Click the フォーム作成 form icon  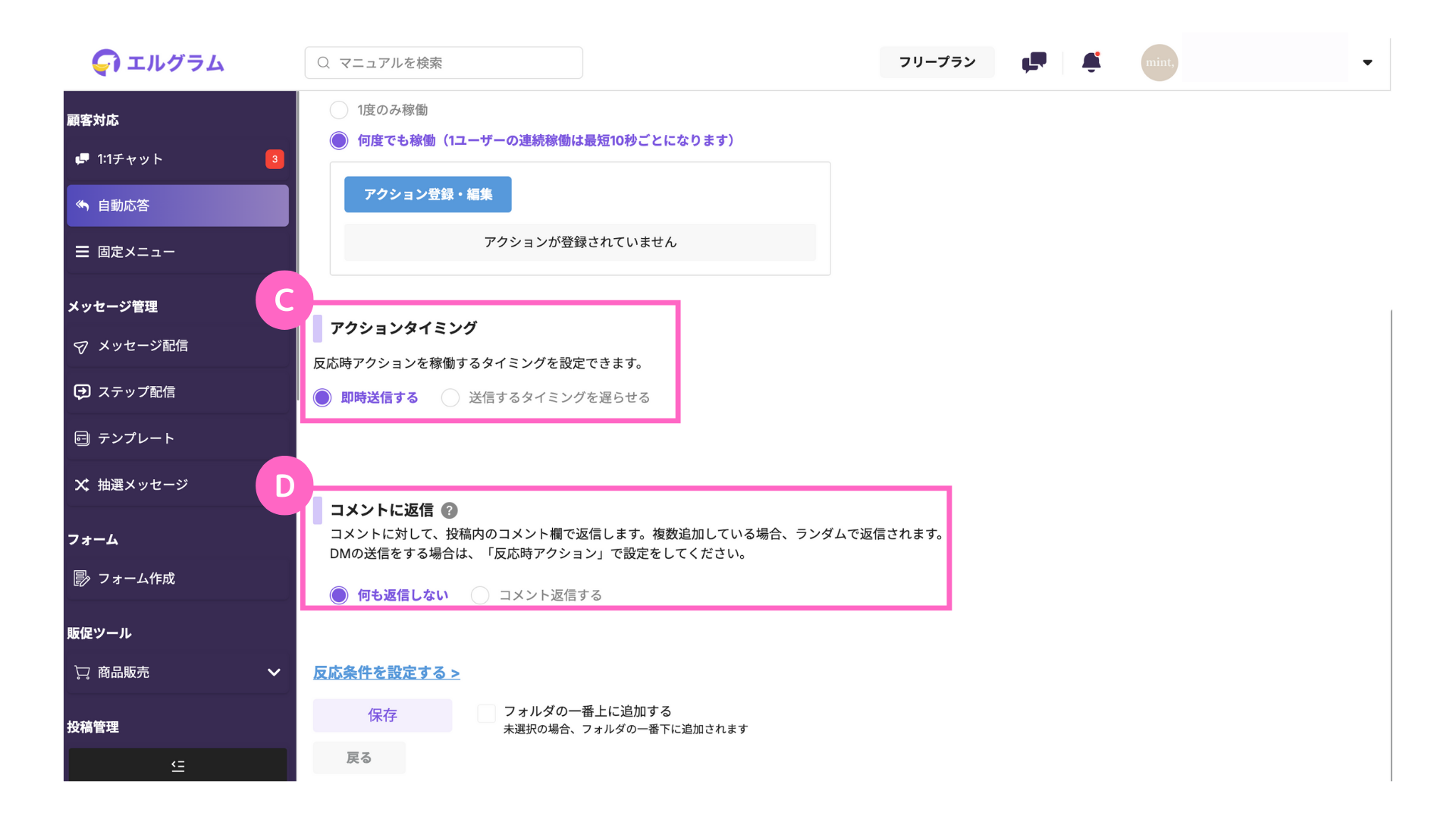click(x=82, y=579)
